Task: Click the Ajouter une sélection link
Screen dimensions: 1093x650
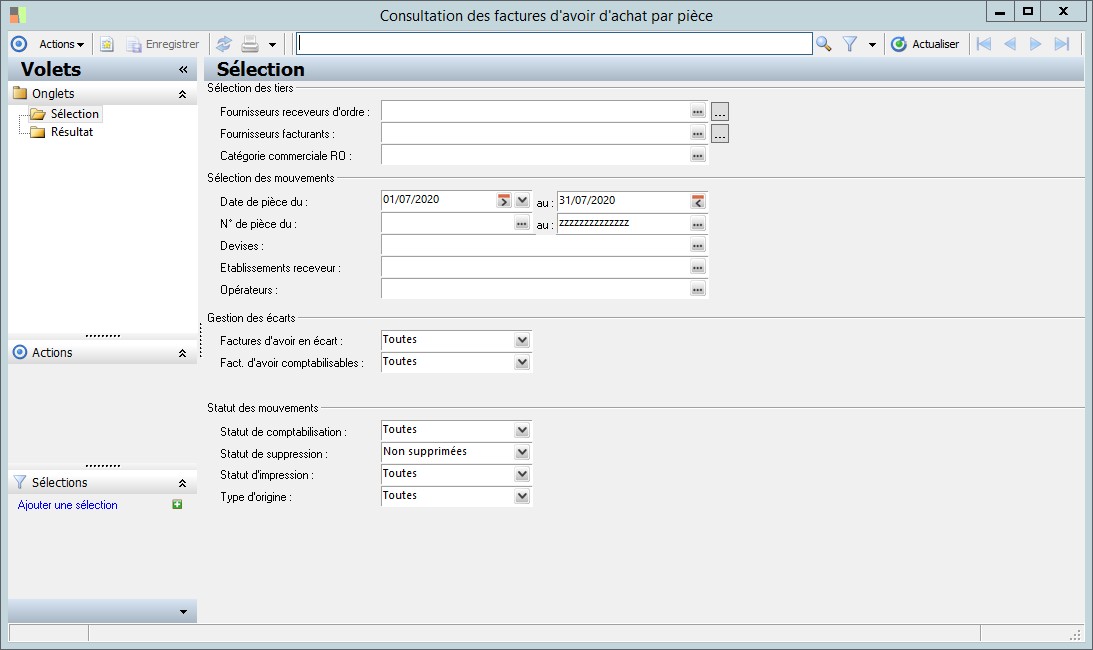Action: tap(68, 505)
